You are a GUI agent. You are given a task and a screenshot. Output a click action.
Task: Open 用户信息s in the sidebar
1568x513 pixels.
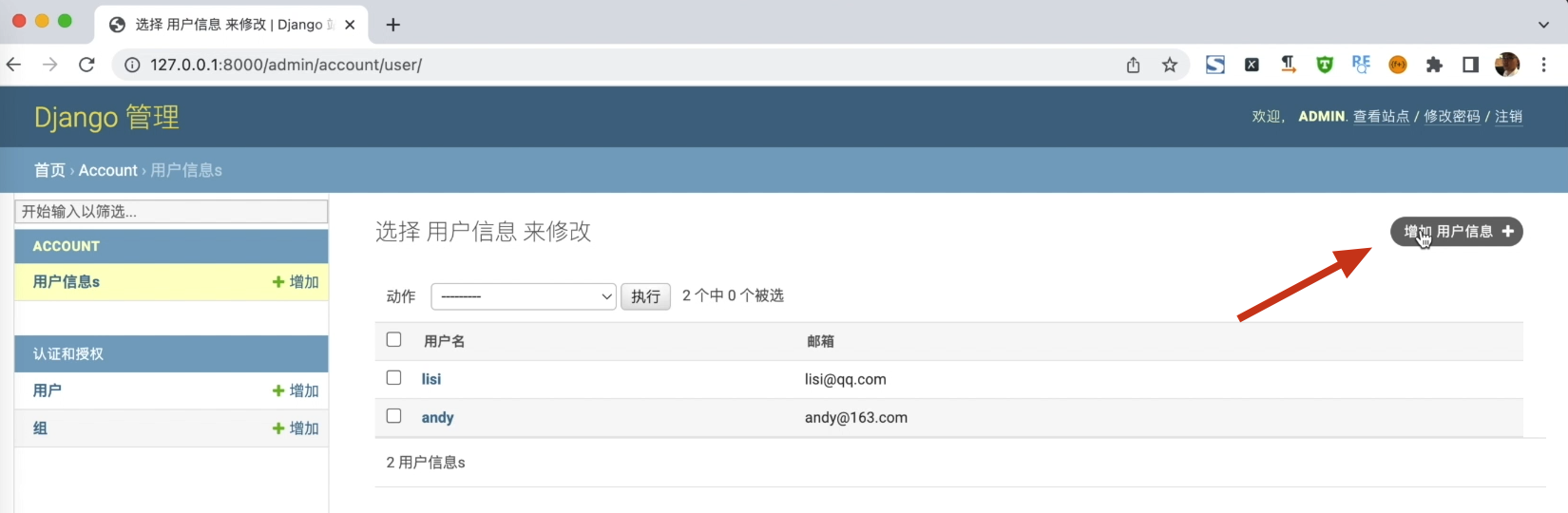click(66, 281)
